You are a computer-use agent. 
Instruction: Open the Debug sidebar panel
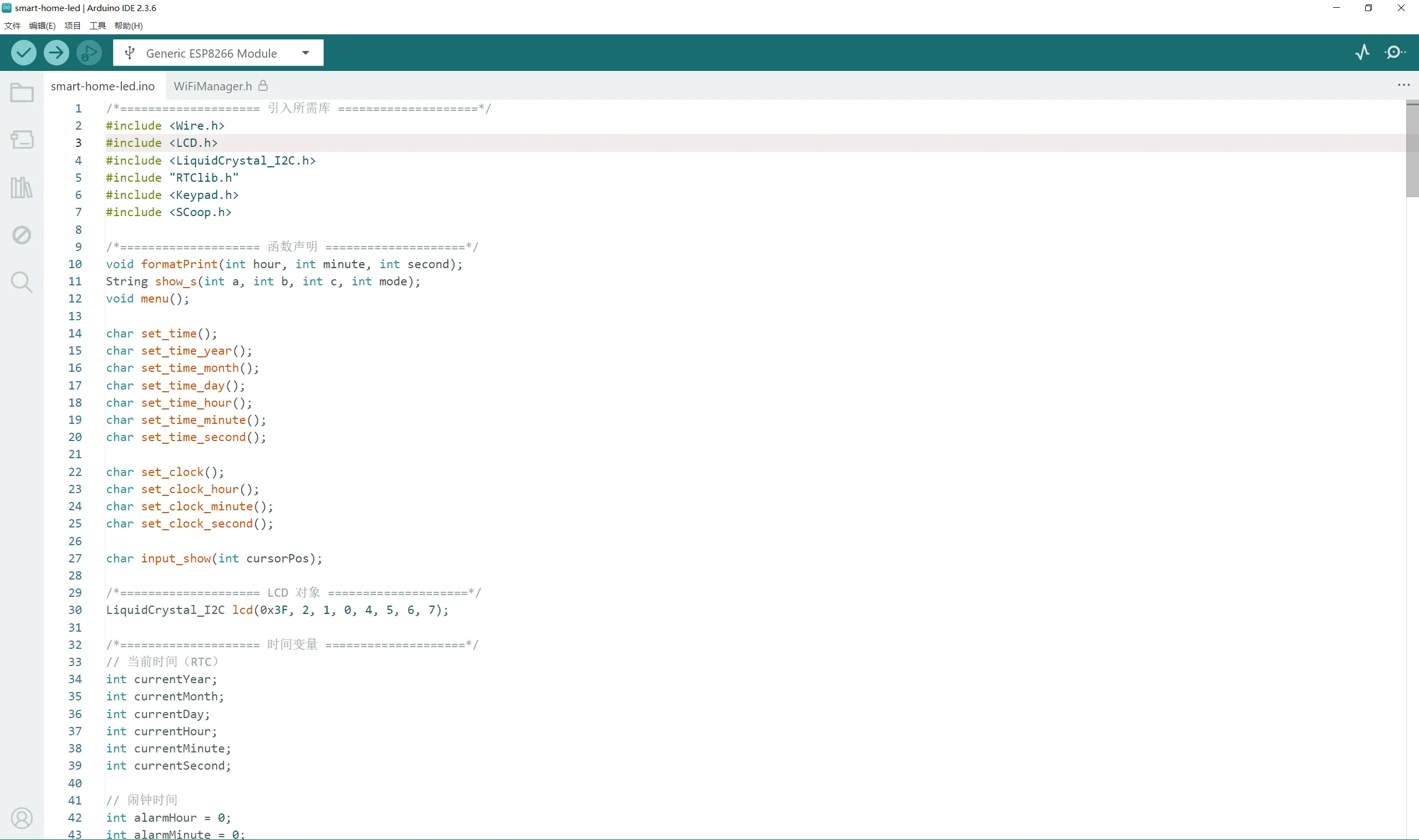22,235
